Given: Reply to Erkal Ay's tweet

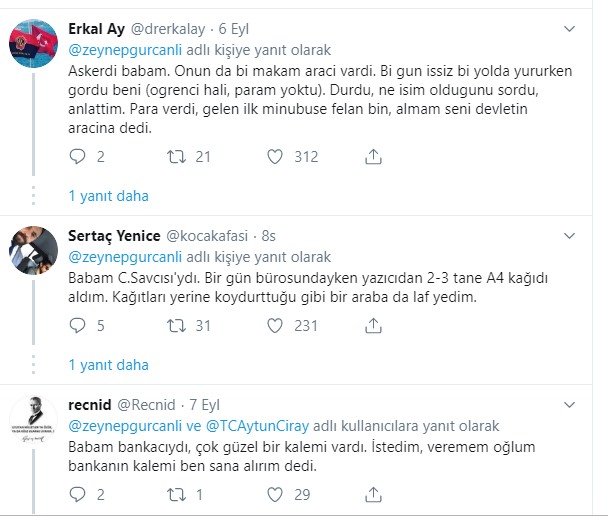Looking at the screenshot, I should tap(80, 156).
